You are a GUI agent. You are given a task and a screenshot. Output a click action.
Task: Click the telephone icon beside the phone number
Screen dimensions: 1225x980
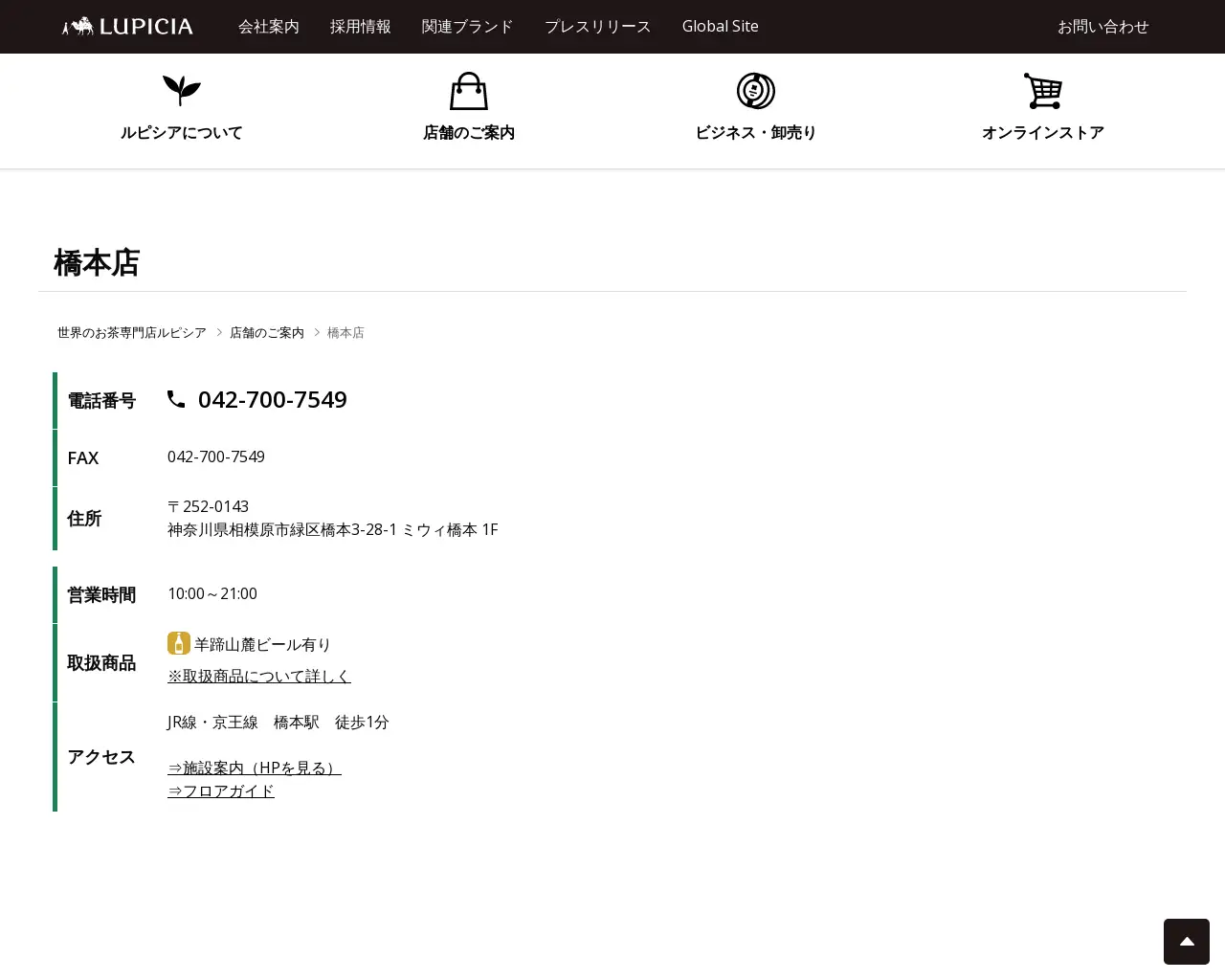(176, 399)
